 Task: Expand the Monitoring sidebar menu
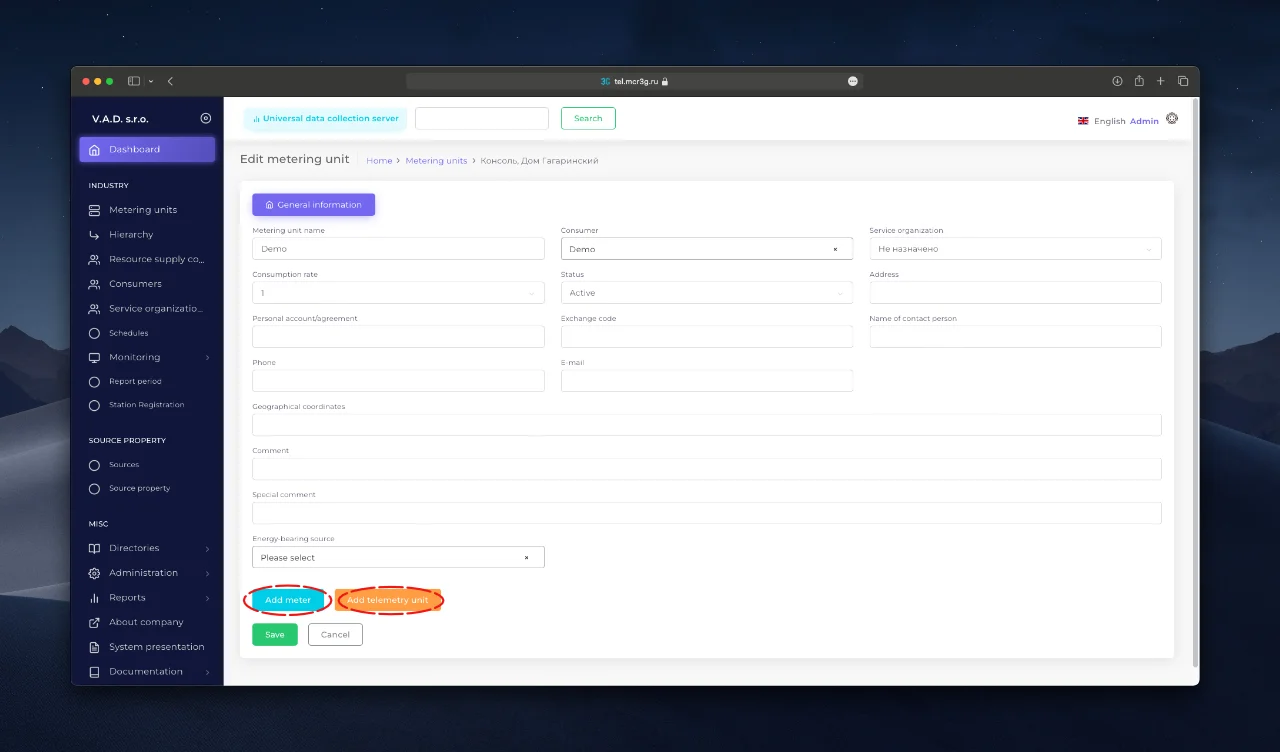tap(148, 357)
